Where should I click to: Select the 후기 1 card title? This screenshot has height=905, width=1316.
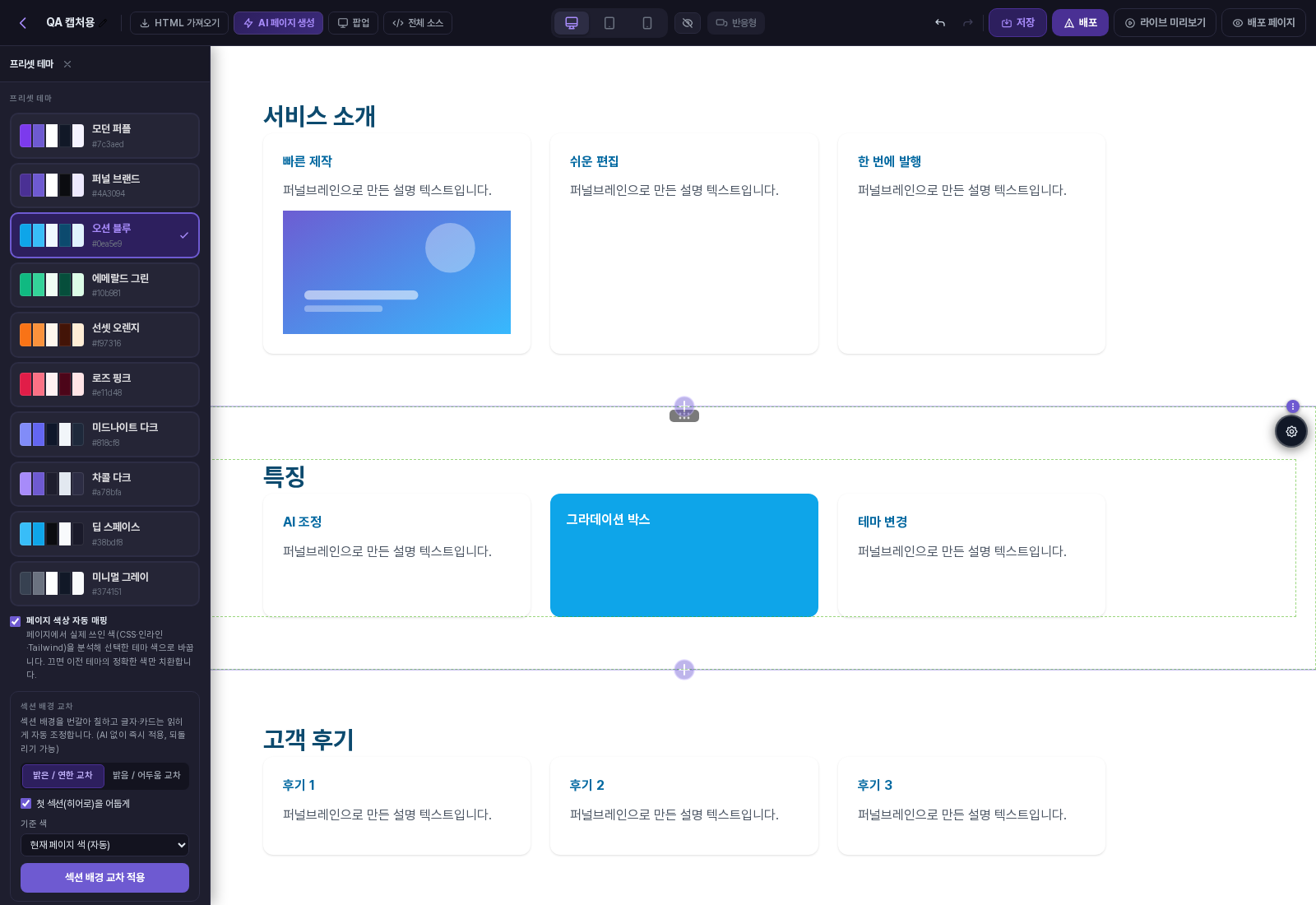pos(299,785)
